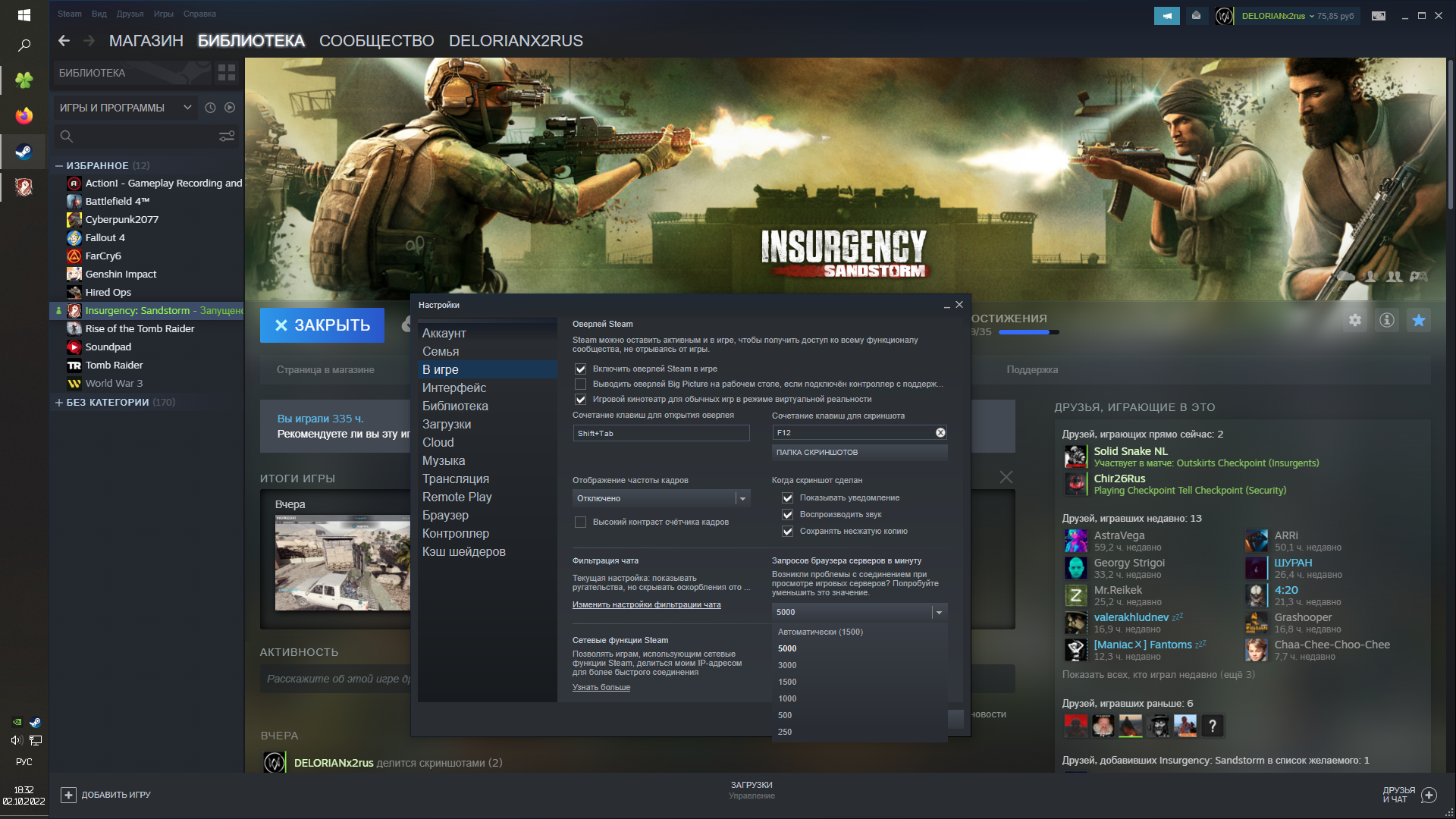Go to the Магазин tab
This screenshot has height=819, width=1456.
click(146, 41)
